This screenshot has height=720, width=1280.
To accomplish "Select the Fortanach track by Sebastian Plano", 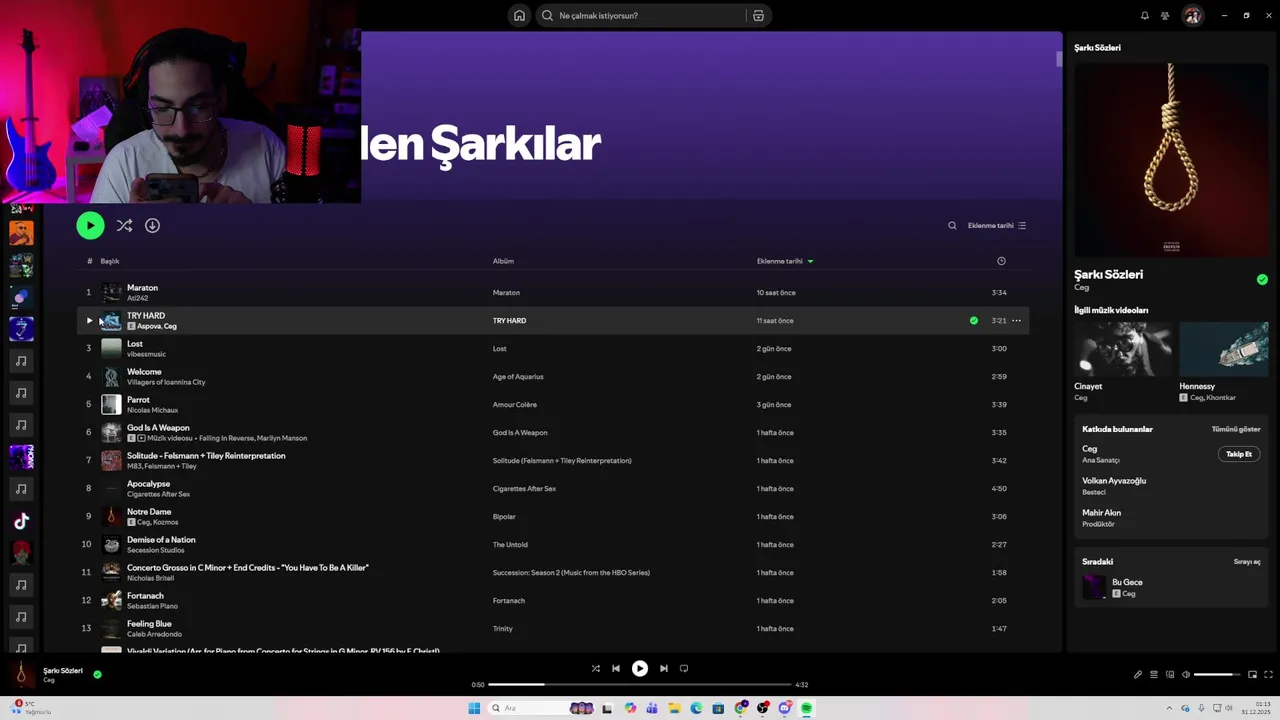I will [552, 600].
